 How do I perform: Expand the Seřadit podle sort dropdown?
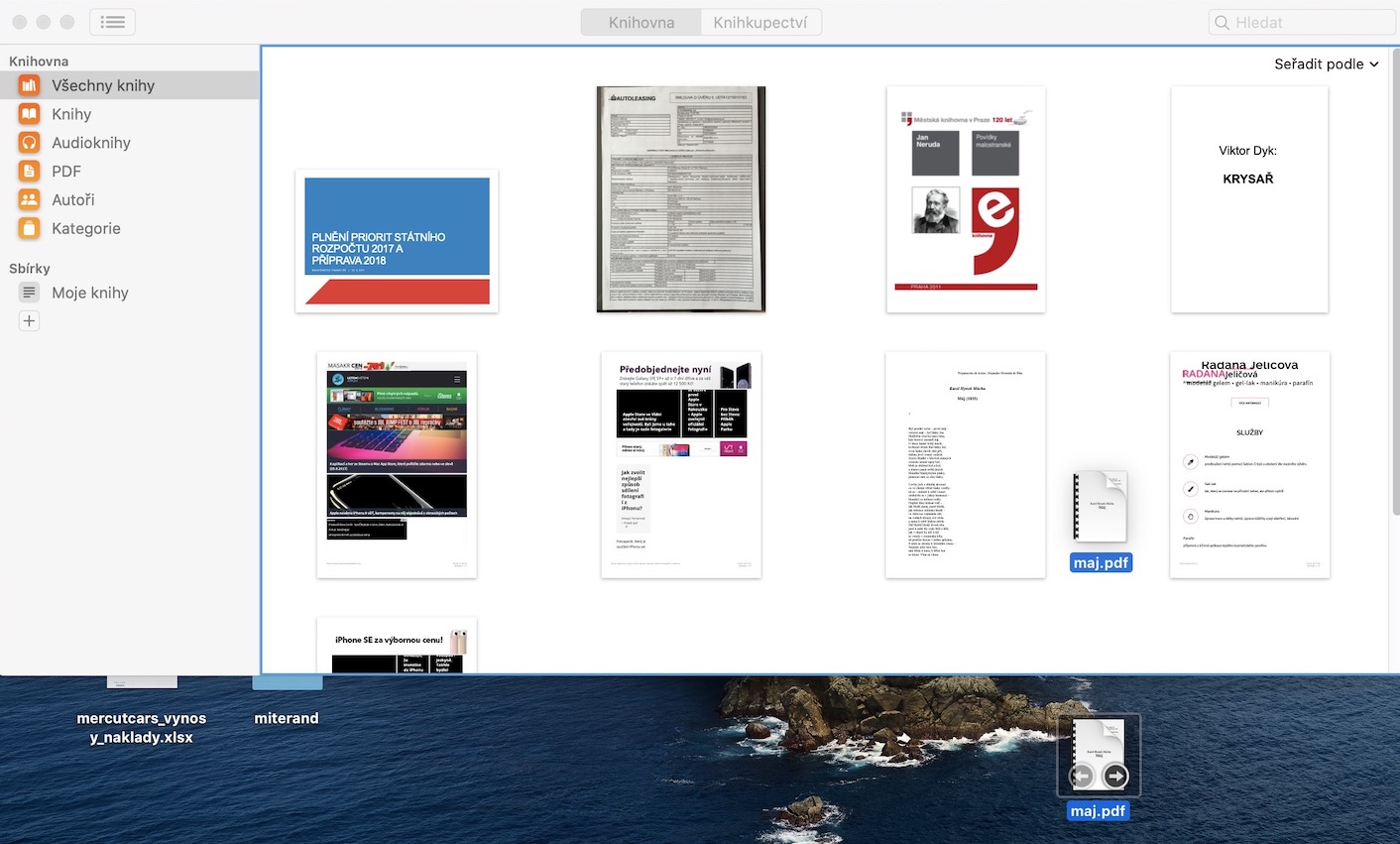click(1326, 64)
